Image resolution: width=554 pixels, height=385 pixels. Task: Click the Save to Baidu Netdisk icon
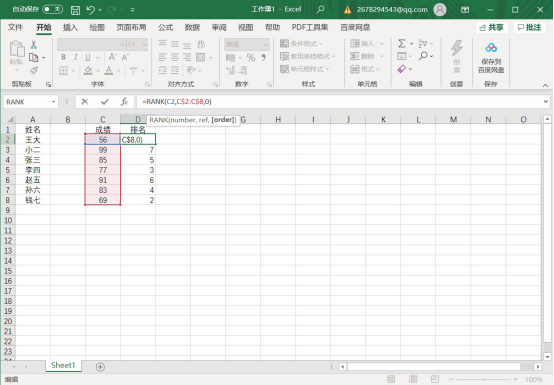click(491, 58)
